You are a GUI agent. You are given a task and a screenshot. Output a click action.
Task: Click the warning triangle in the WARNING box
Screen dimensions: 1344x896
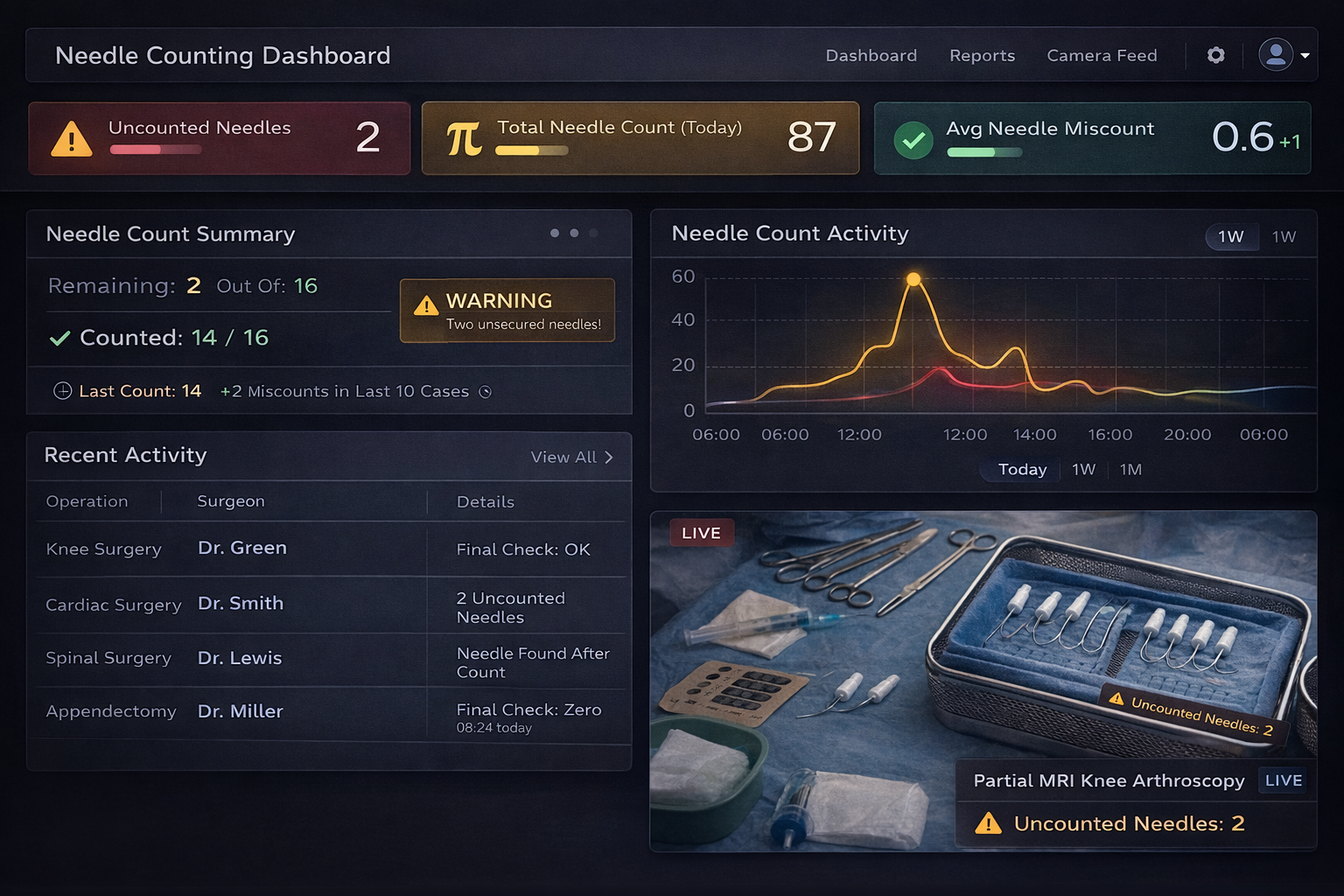click(426, 304)
